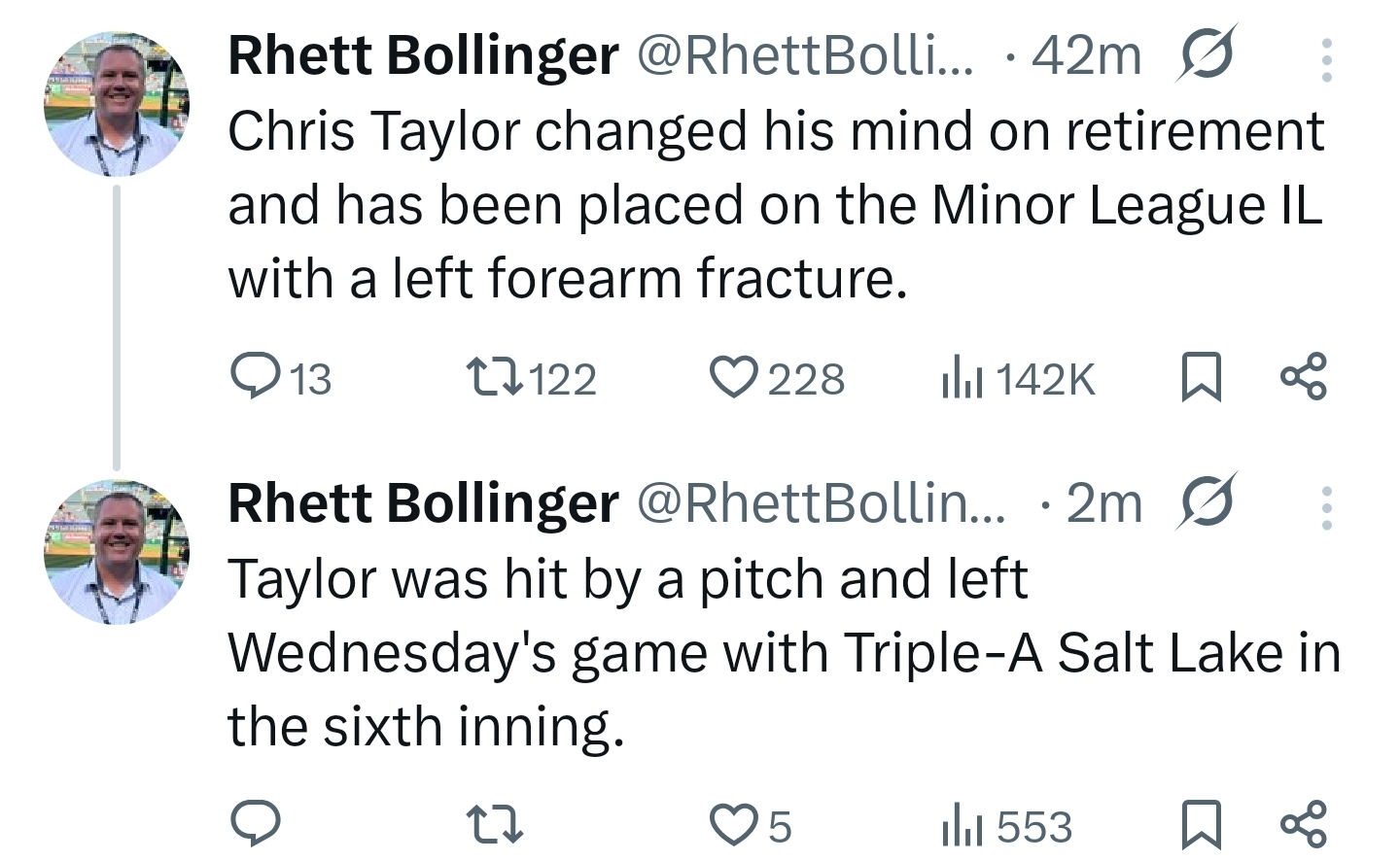This screenshot has width=1400, height=861.
Task: Open Grok icon on the 2m tweet
Action: (1206, 500)
